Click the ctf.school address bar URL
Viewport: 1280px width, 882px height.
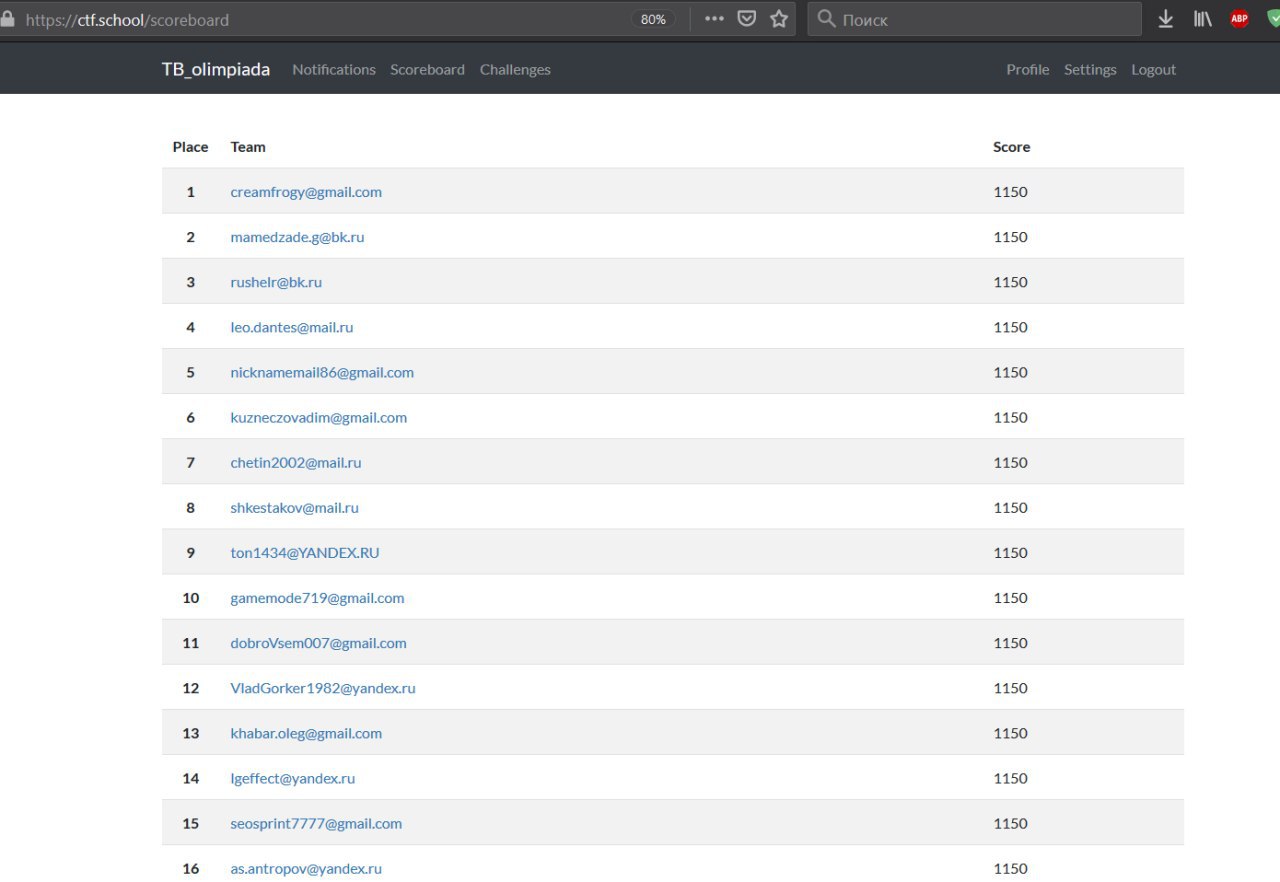[x=300, y=19]
